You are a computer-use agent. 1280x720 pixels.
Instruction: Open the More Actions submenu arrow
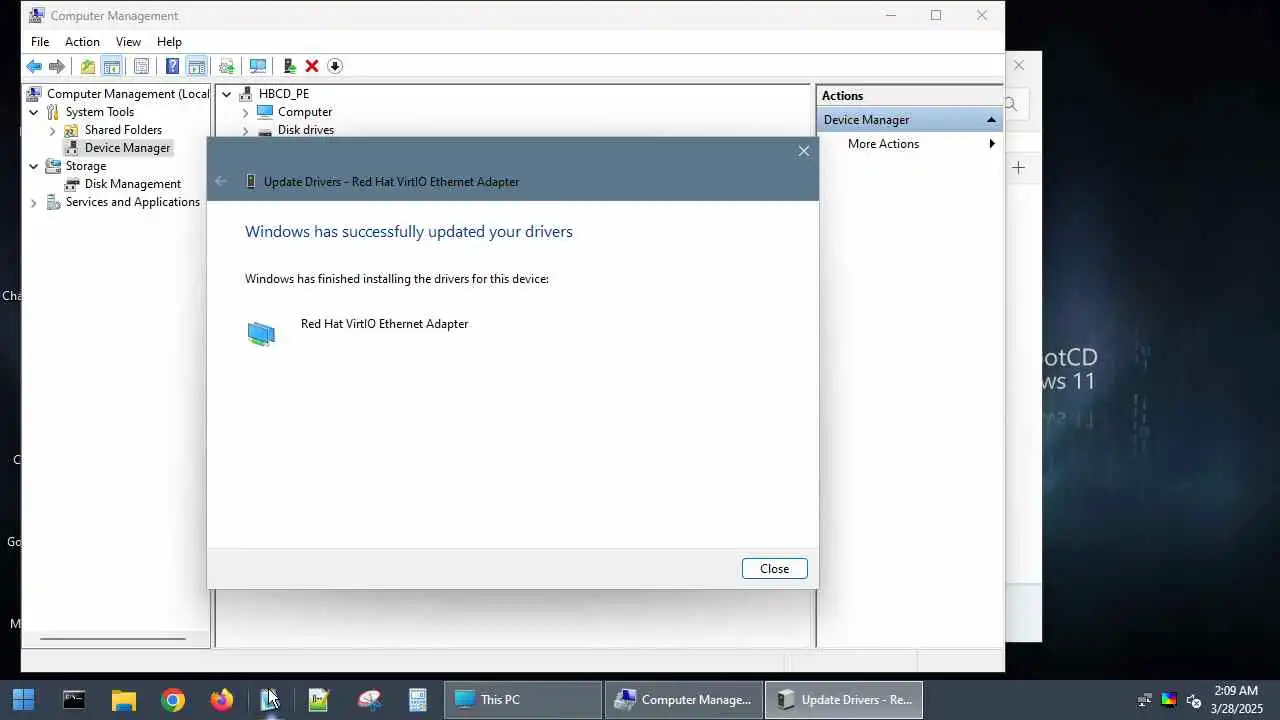(x=992, y=144)
